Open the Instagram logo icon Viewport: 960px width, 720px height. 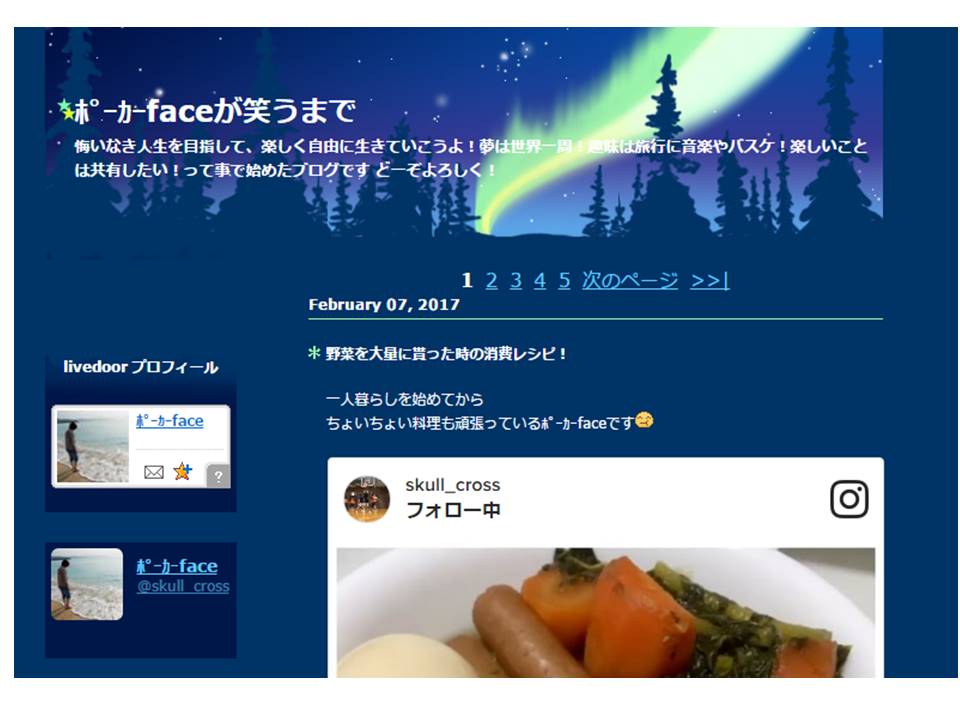pyautogui.click(x=849, y=499)
